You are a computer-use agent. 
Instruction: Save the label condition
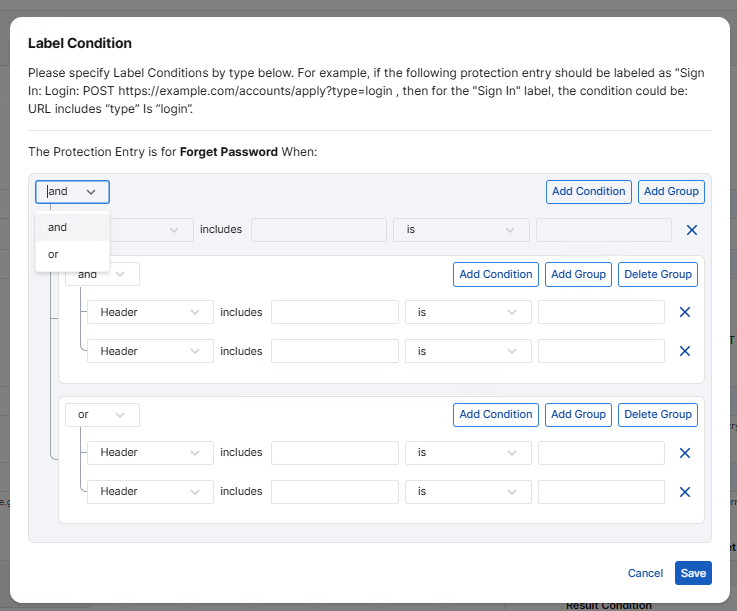[x=693, y=573]
